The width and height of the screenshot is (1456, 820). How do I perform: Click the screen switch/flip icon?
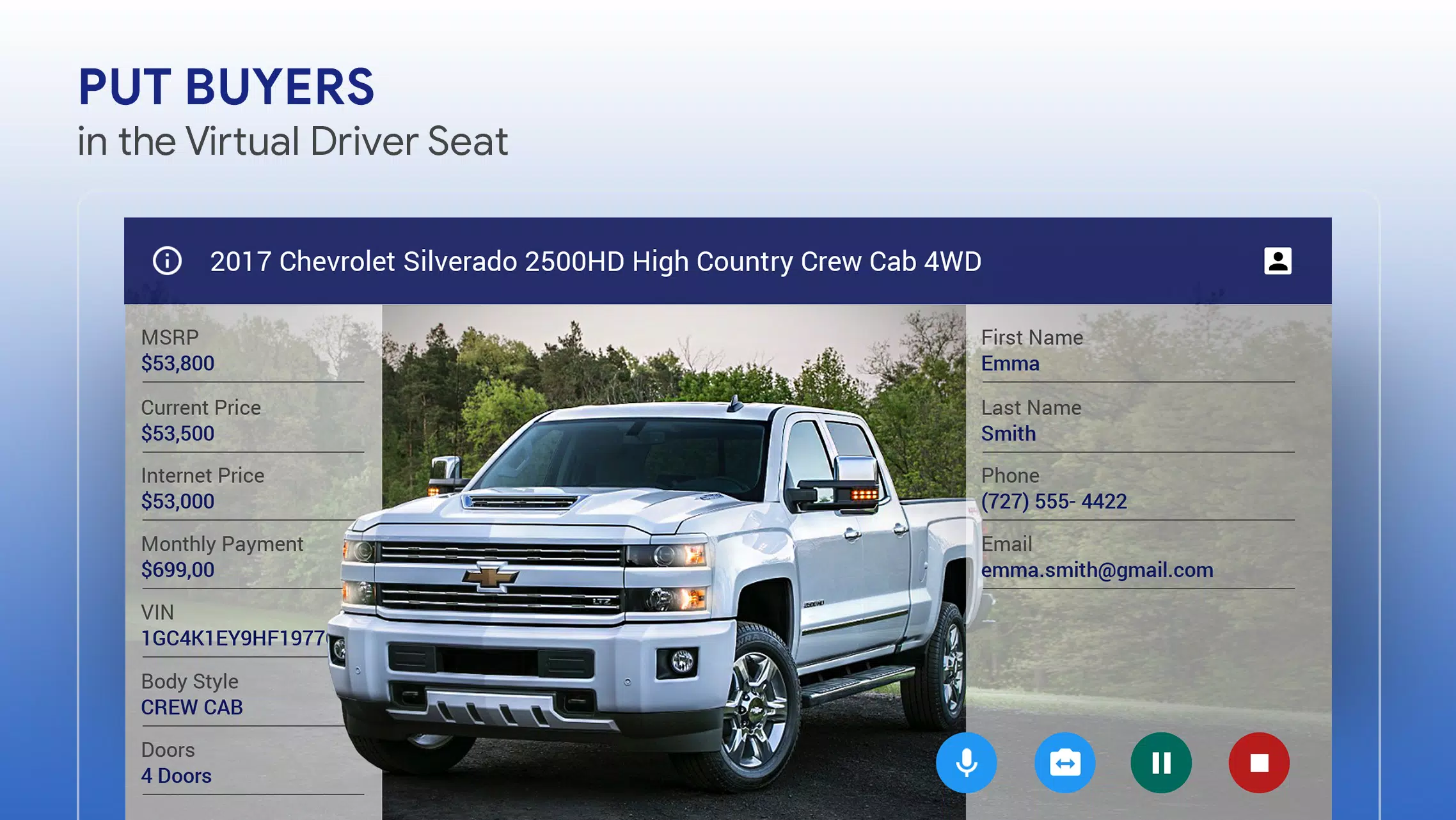pyautogui.click(x=1064, y=761)
